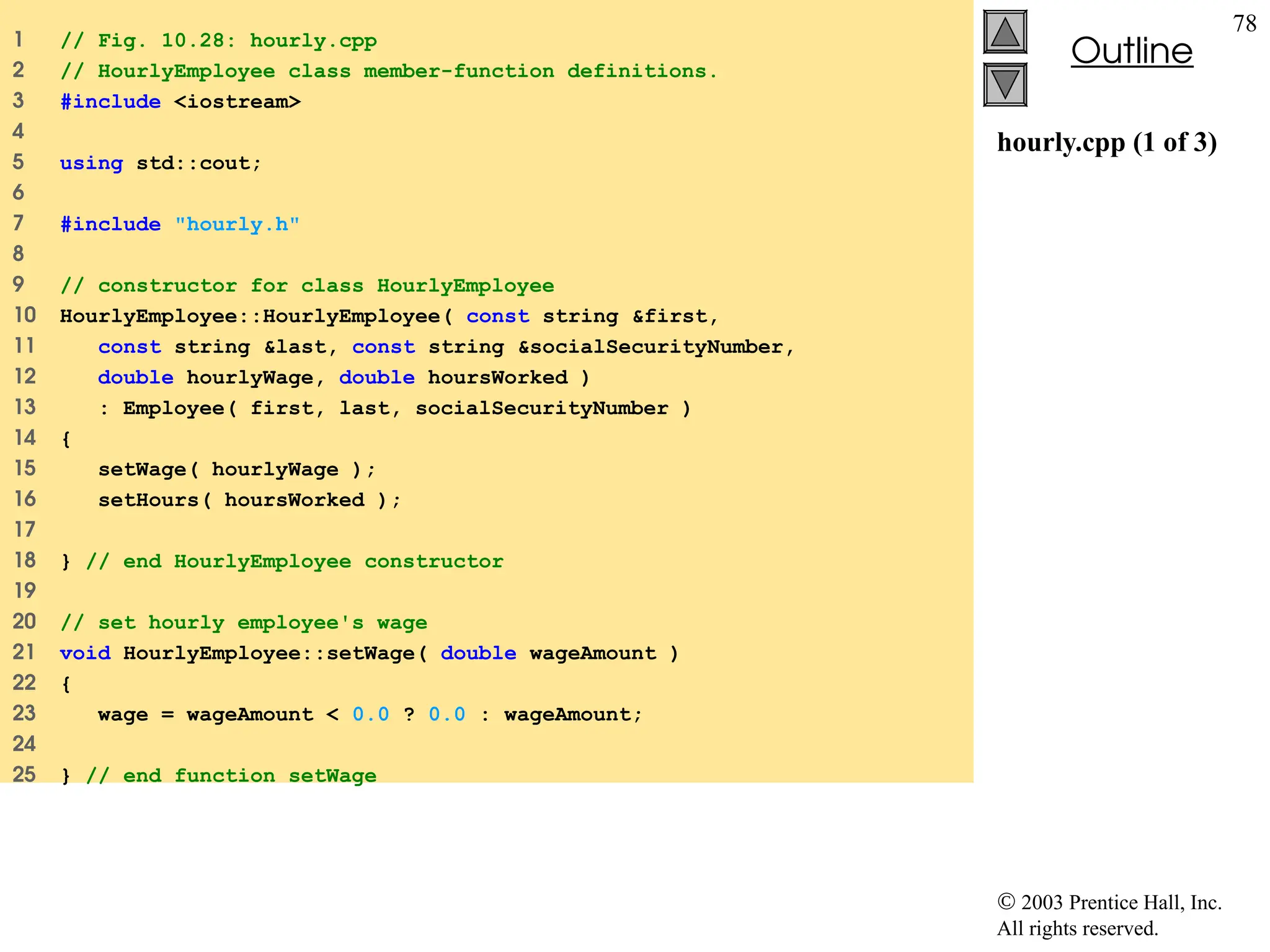Click the end function setWage comment
1270x952 pixels.
pyautogui.click(x=231, y=775)
